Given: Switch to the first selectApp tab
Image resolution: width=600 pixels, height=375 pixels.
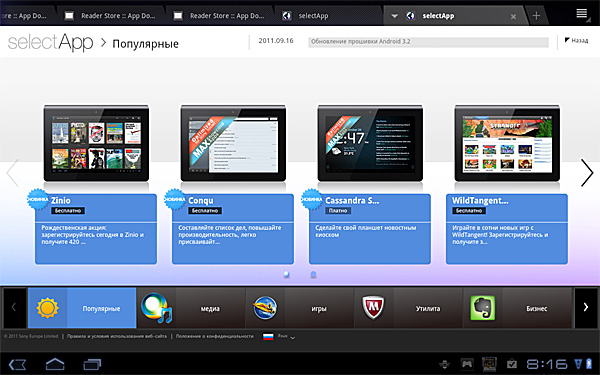Looking at the screenshot, I should 306,16.
